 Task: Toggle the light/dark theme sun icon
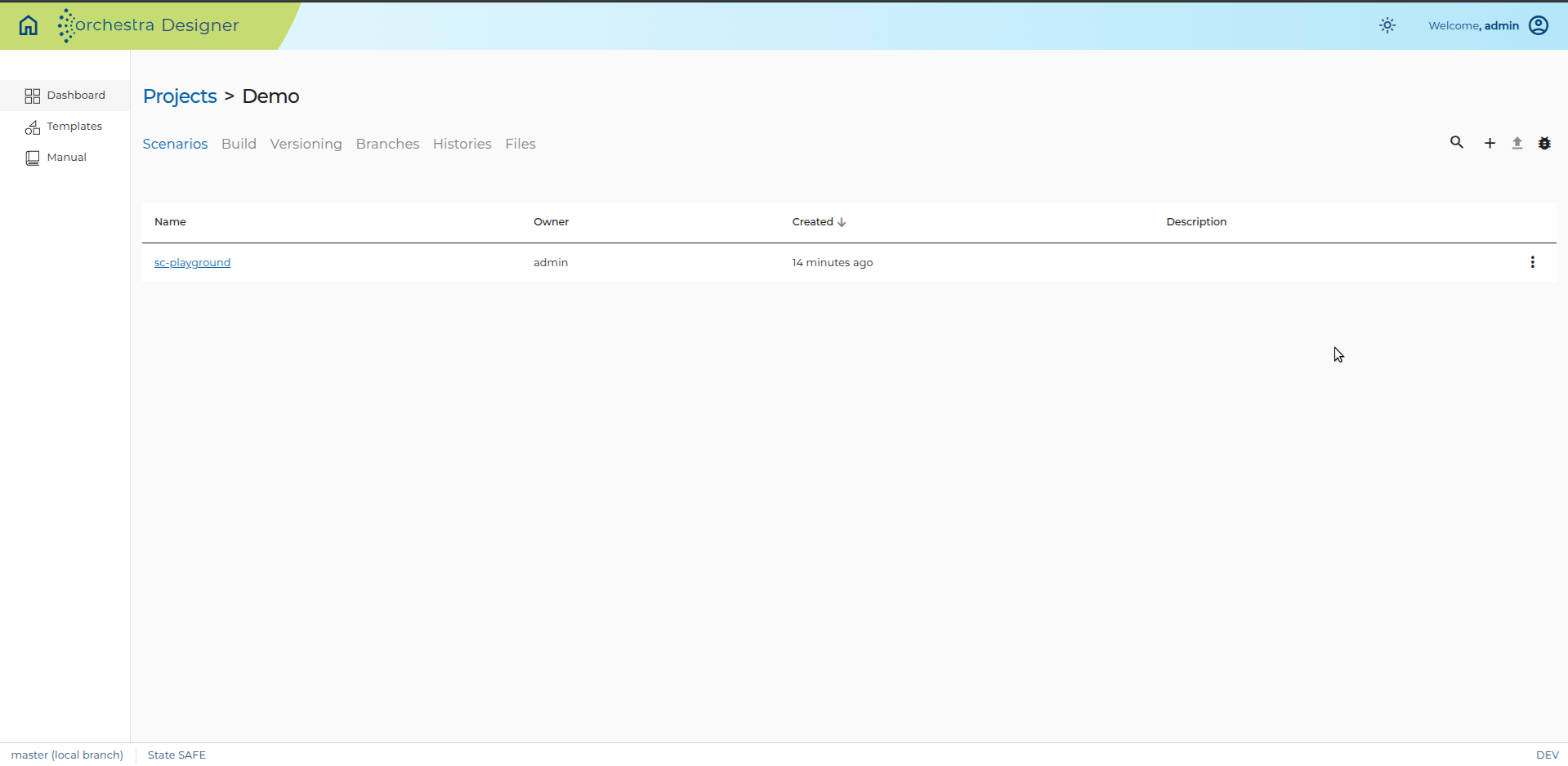[1387, 25]
